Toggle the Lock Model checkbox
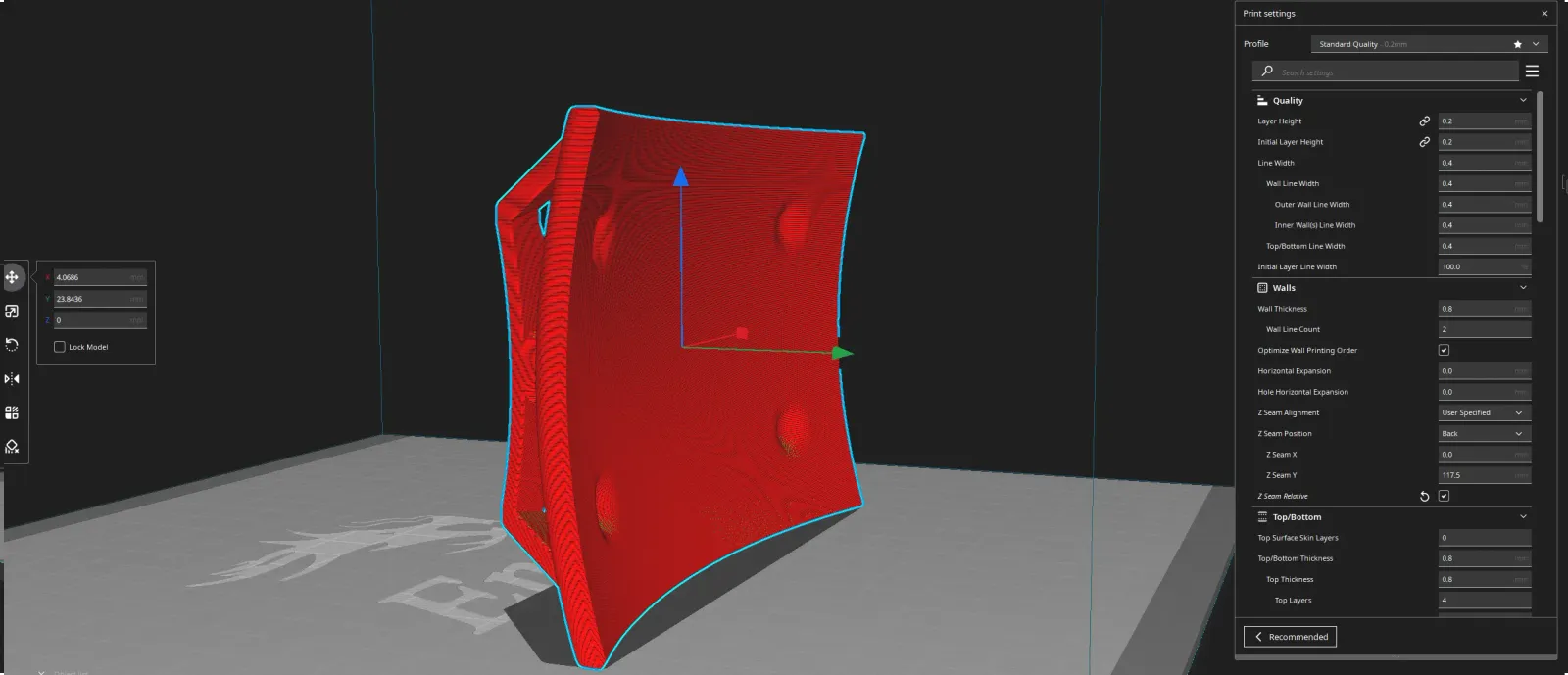Image resolution: width=1568 pixels, height=675 pixels. pyautogui.click(x=60, y=347)
